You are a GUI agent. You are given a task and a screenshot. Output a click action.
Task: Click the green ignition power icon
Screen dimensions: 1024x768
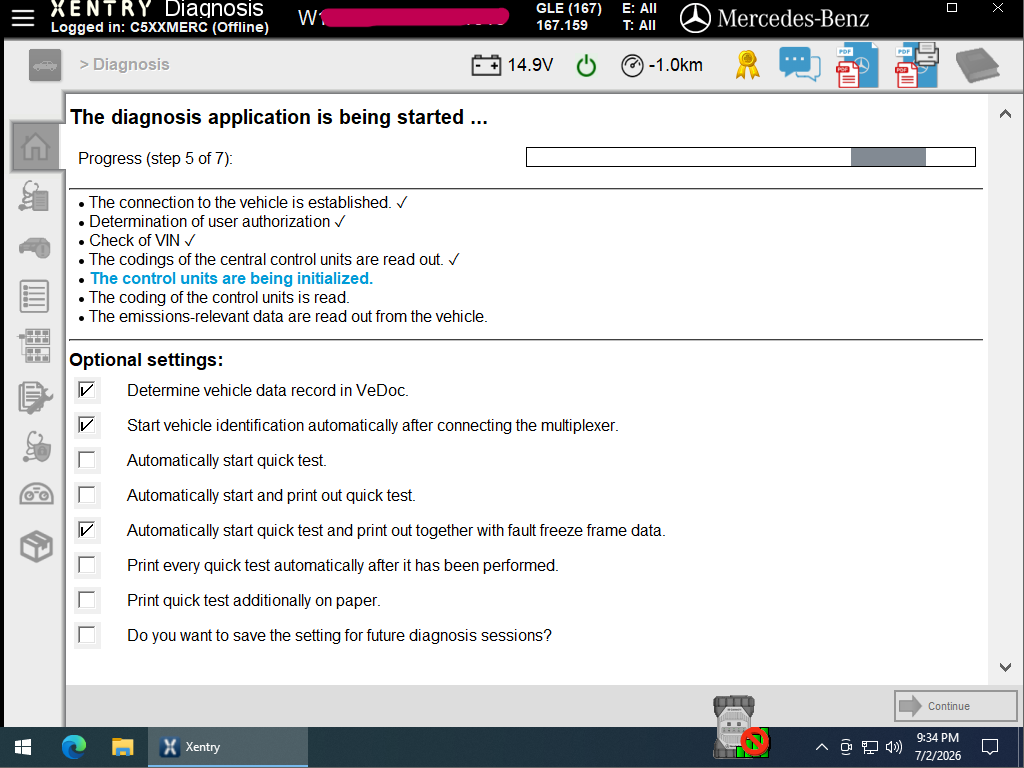click(586, 65)
